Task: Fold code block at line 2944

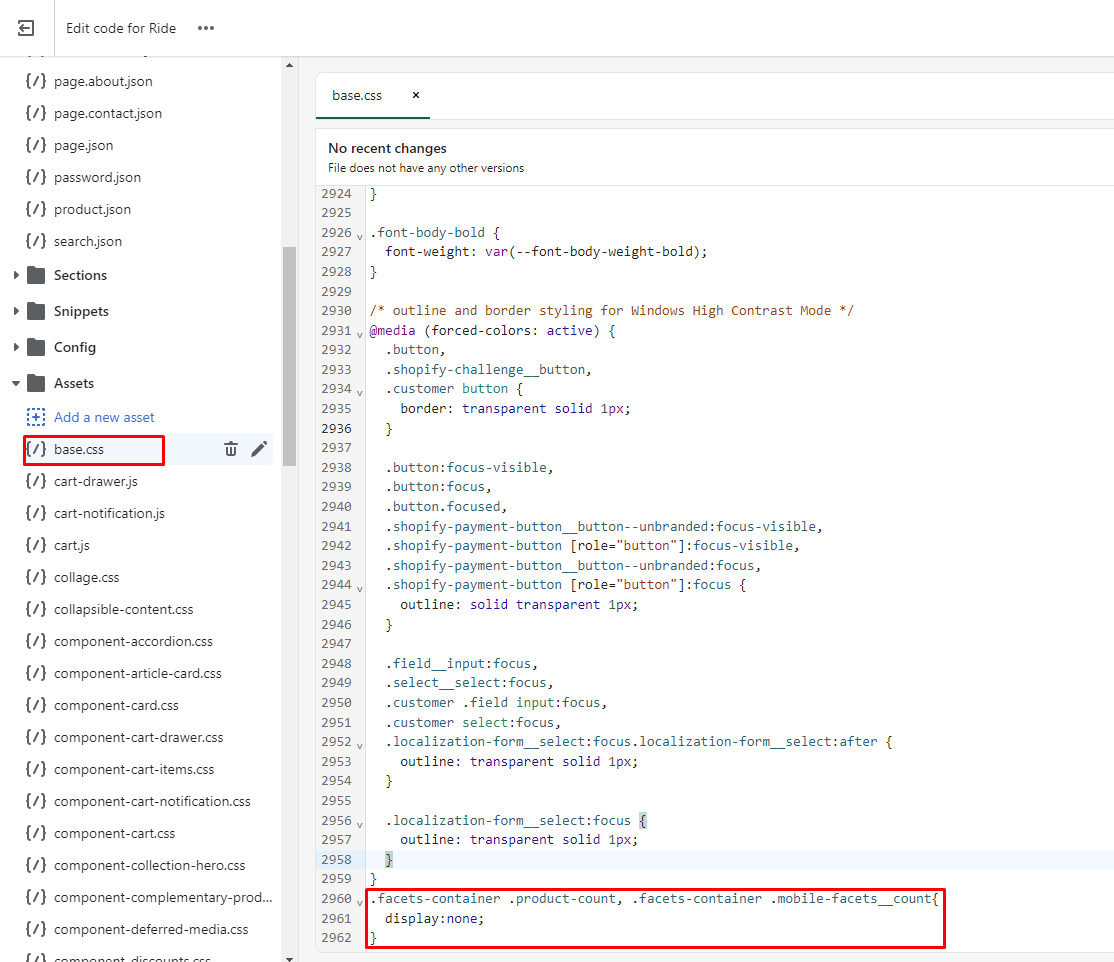Action: [359, 588]
